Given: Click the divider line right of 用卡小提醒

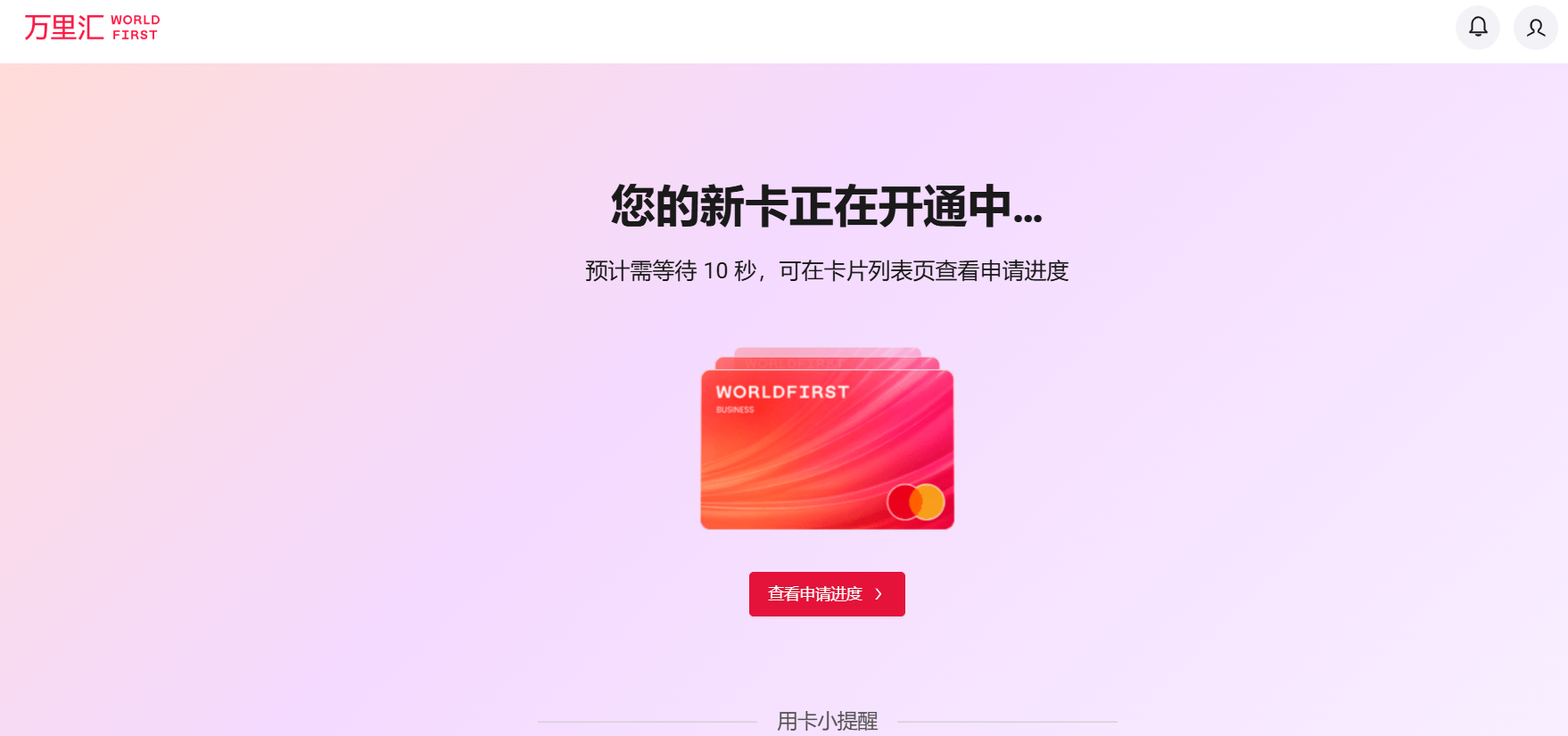Looking at the screenshot, I should click(x=1008, y=722).
